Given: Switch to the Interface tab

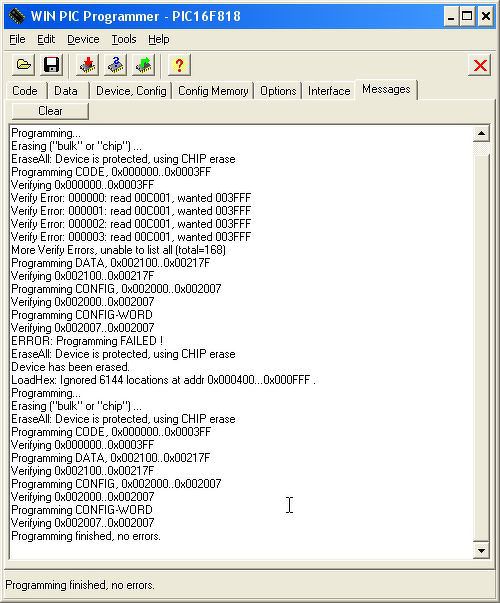Looking at the screenshot, I should (x=329, y=91).
